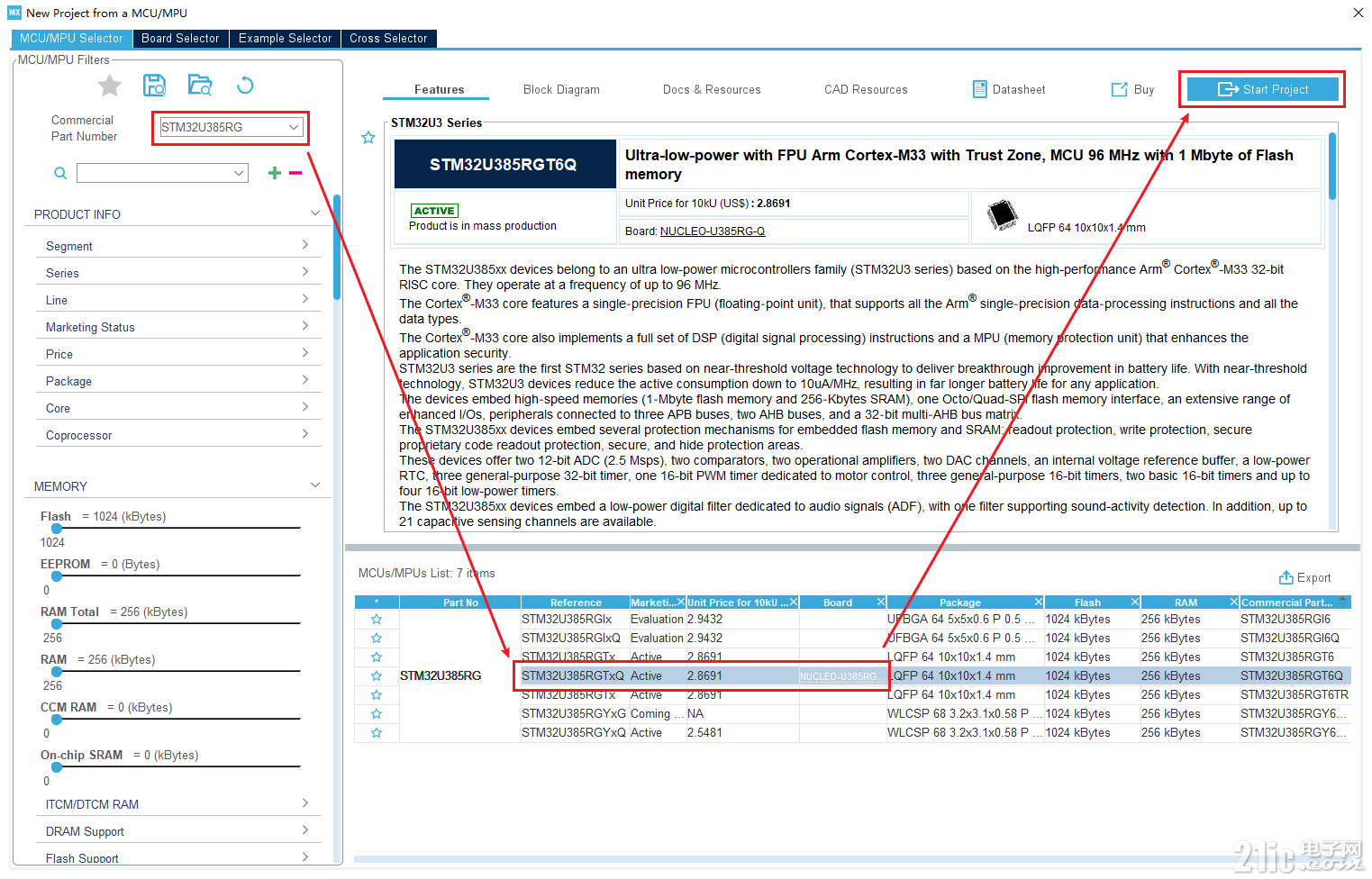Open the CAD Resources tab
This screenshot has height=879, width=1372.
(866, 89)
